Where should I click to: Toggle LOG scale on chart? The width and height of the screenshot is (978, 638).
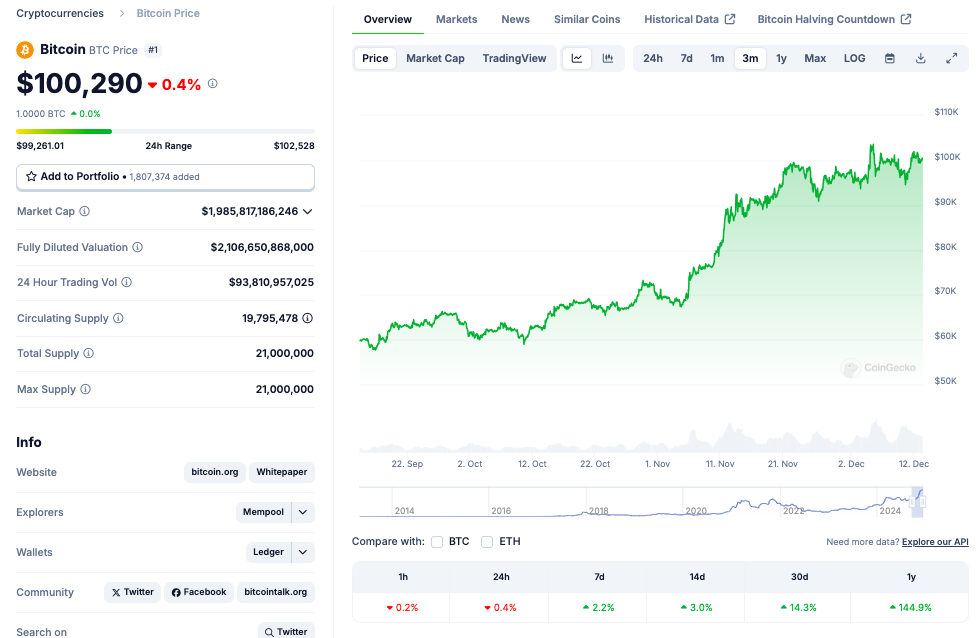point(855,59)
